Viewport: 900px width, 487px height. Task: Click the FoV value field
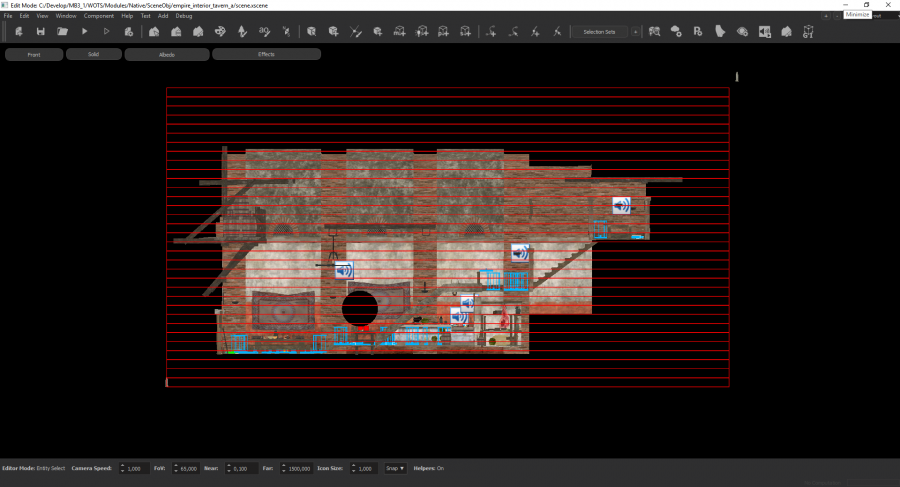coord(188,469)
